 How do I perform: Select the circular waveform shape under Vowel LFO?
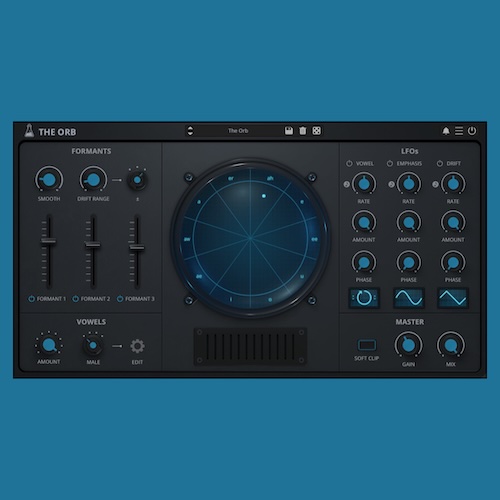click(364, 298)
